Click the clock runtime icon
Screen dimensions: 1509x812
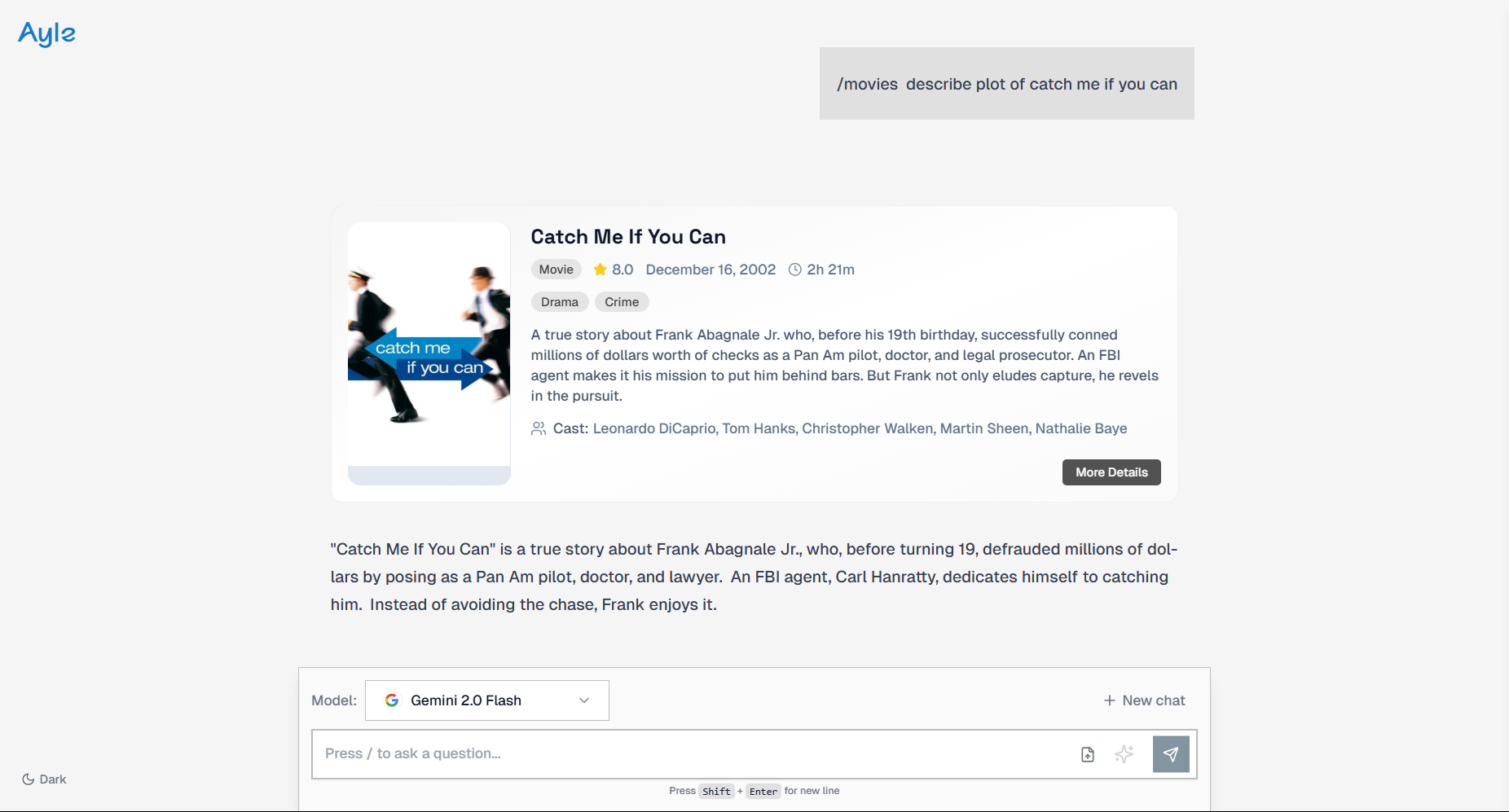pyautogui.click(x=795, y=270)
